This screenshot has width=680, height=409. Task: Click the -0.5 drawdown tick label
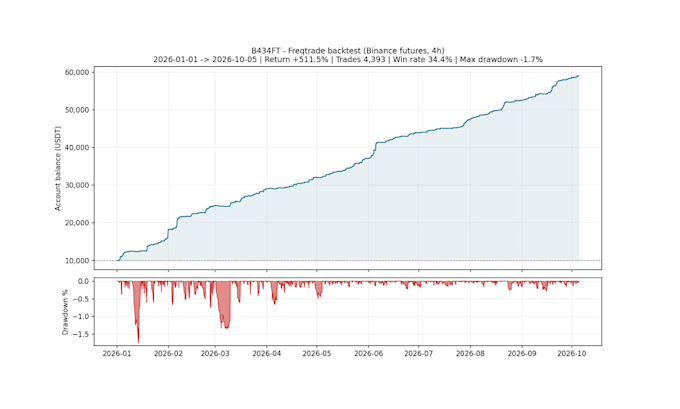pos(81,299)
